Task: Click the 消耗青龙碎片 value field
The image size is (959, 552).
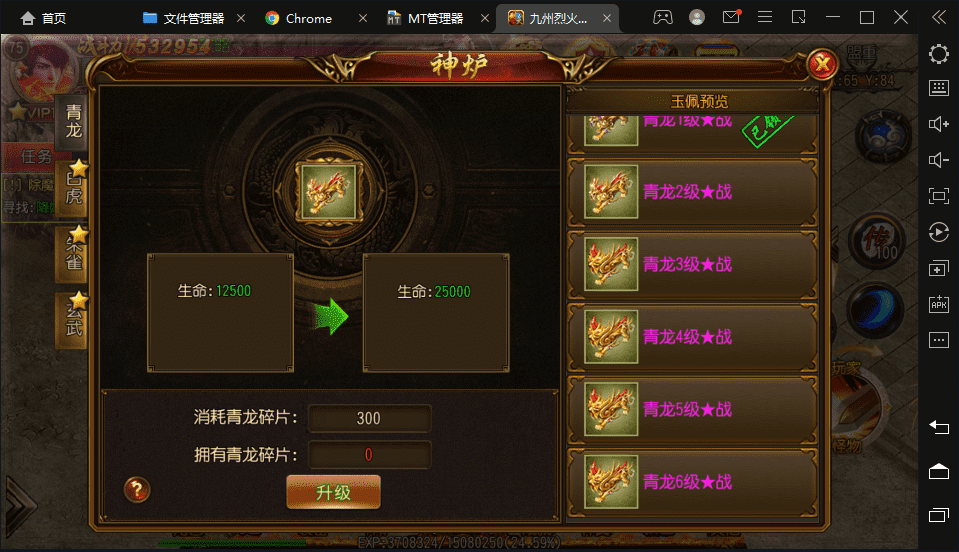Action: 369,418
